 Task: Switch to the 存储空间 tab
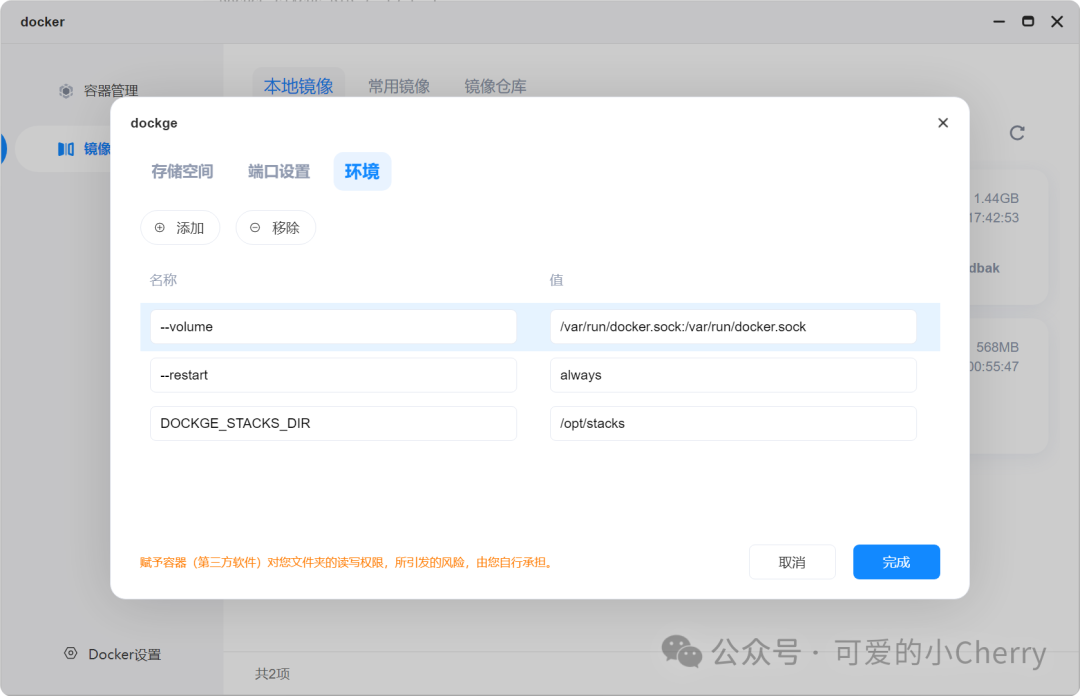182,171
